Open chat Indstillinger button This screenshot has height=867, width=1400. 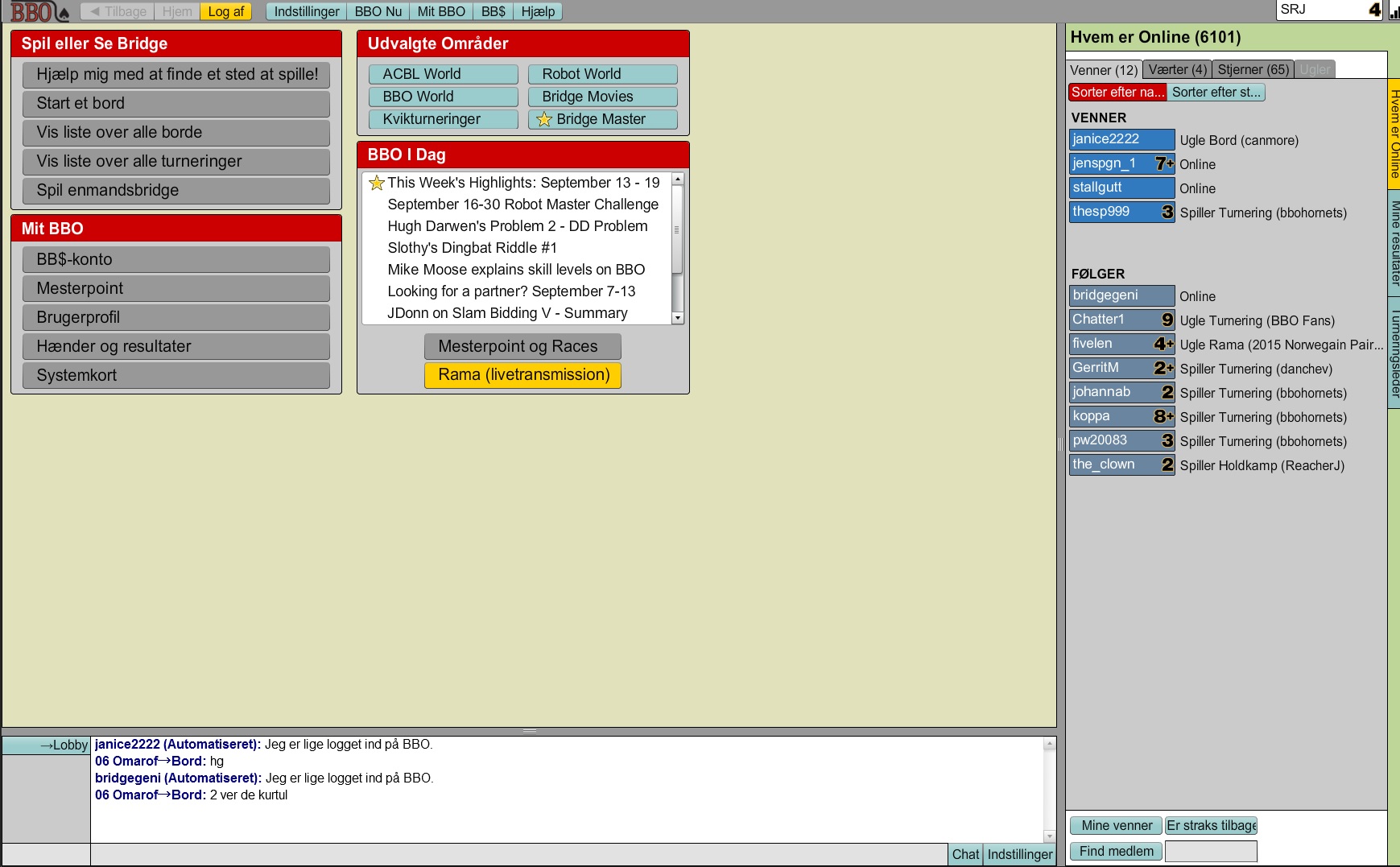[x=1019, y=854]
